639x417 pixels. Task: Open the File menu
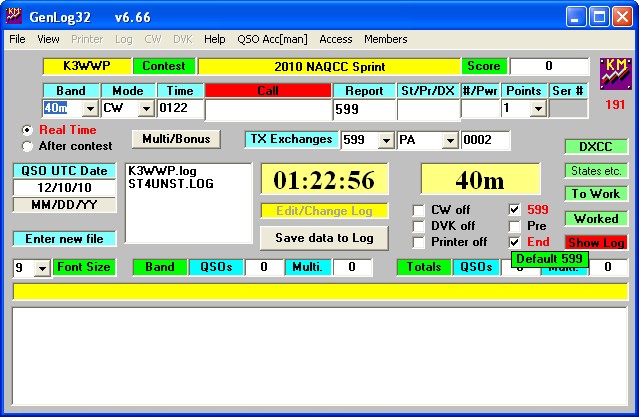pos(17,39)
